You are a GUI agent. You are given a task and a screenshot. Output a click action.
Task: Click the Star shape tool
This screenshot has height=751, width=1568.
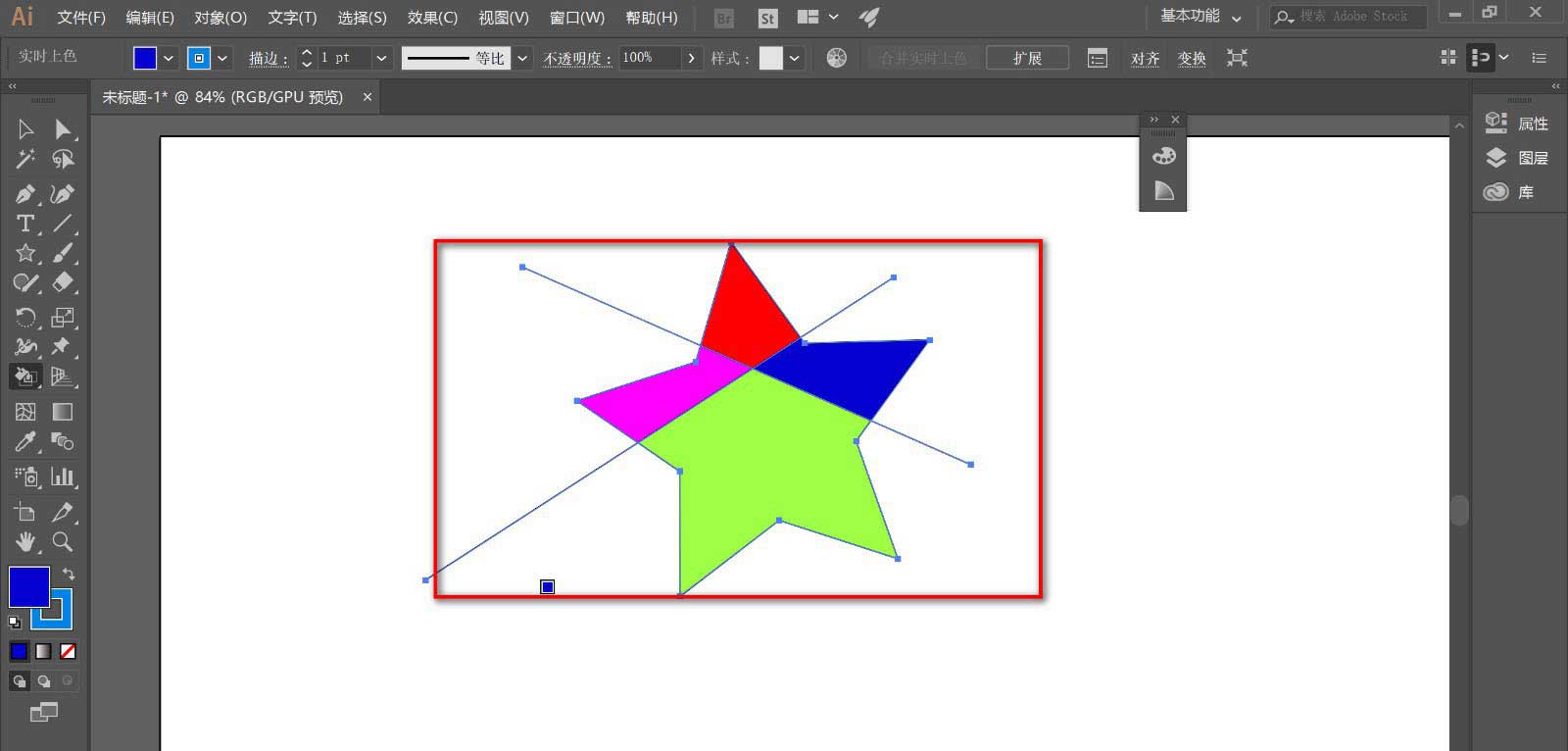pos(25,253)
